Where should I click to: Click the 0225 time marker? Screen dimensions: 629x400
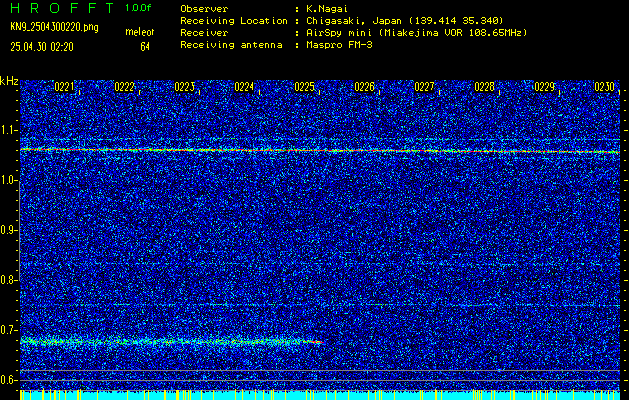tap(304, 87)
